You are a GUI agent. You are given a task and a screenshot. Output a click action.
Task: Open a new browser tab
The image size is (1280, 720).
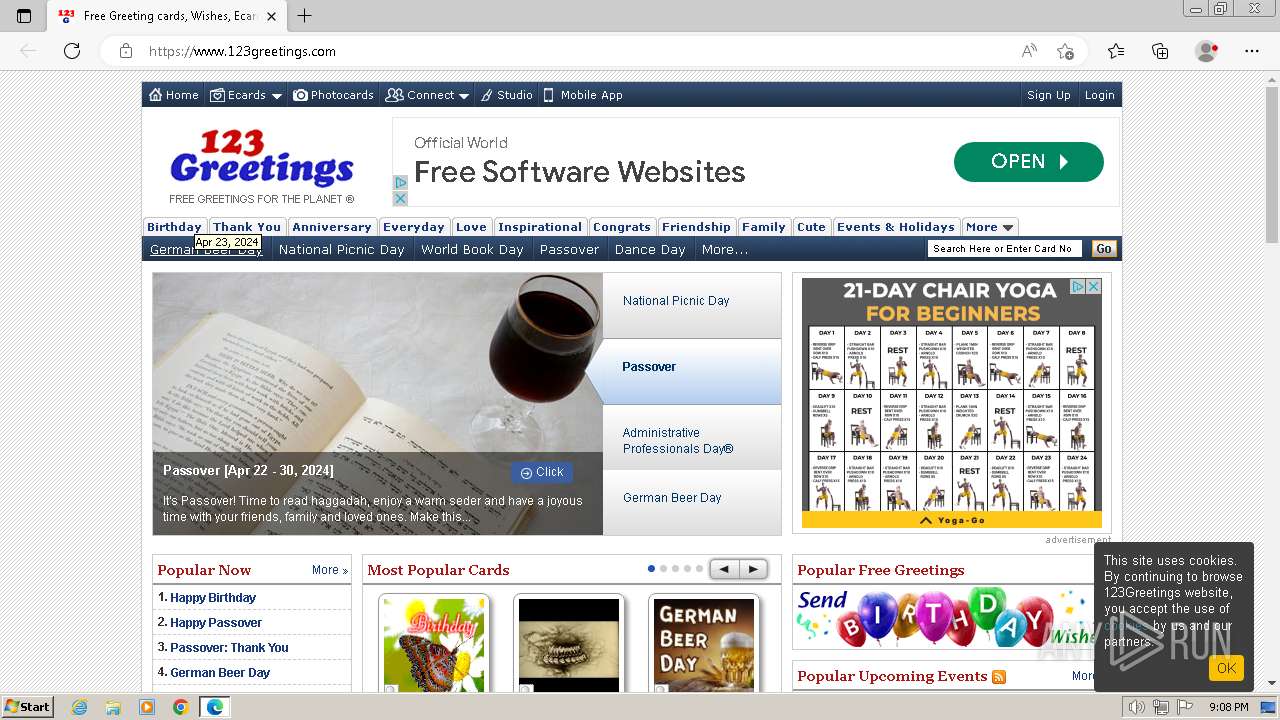[x=305, y=16]
